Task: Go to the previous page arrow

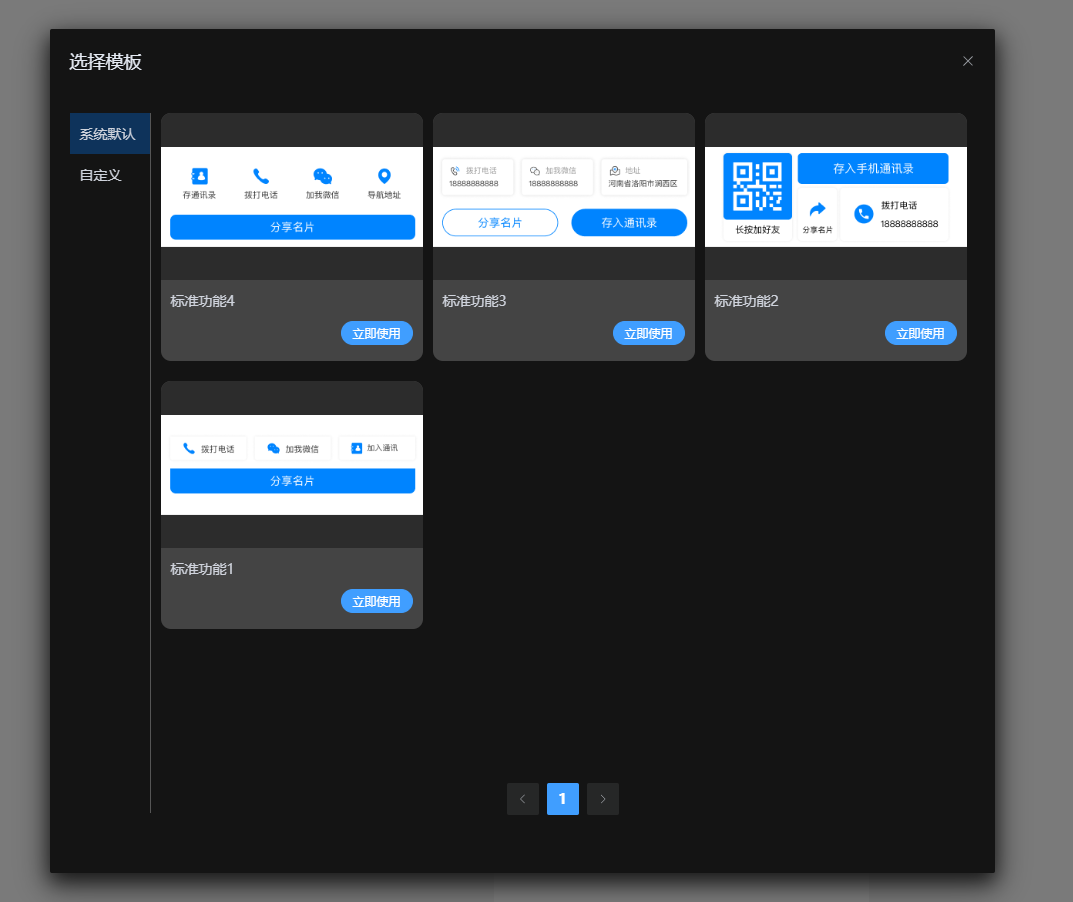Action: [x=523, y=799]
